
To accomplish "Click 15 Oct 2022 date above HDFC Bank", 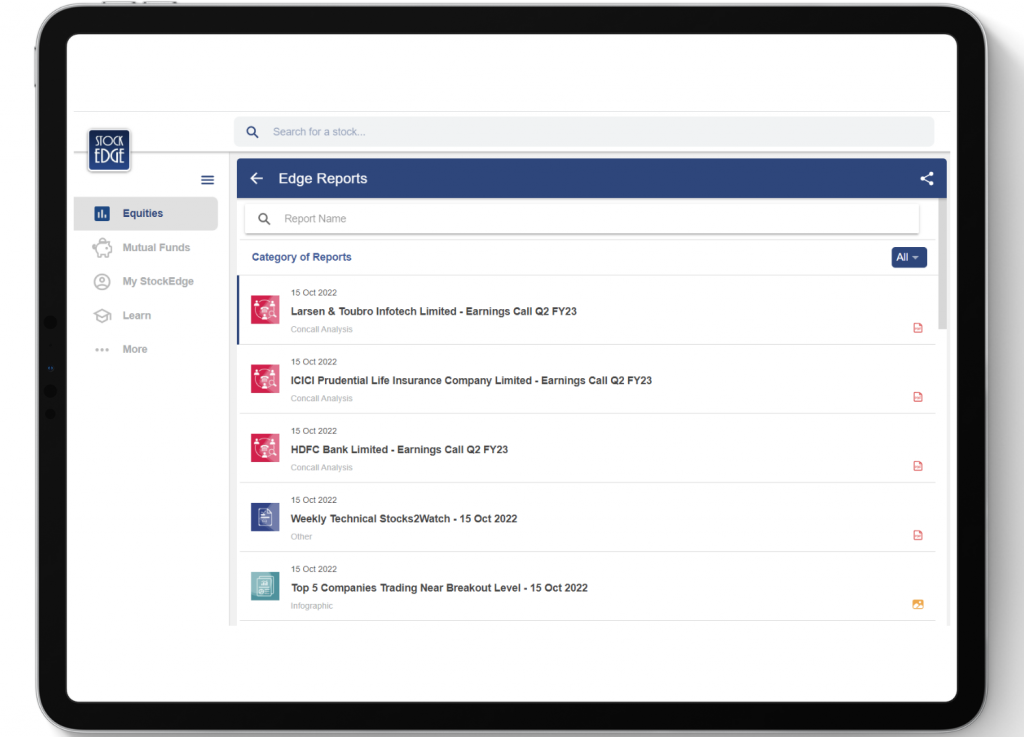I will [313, 431].
